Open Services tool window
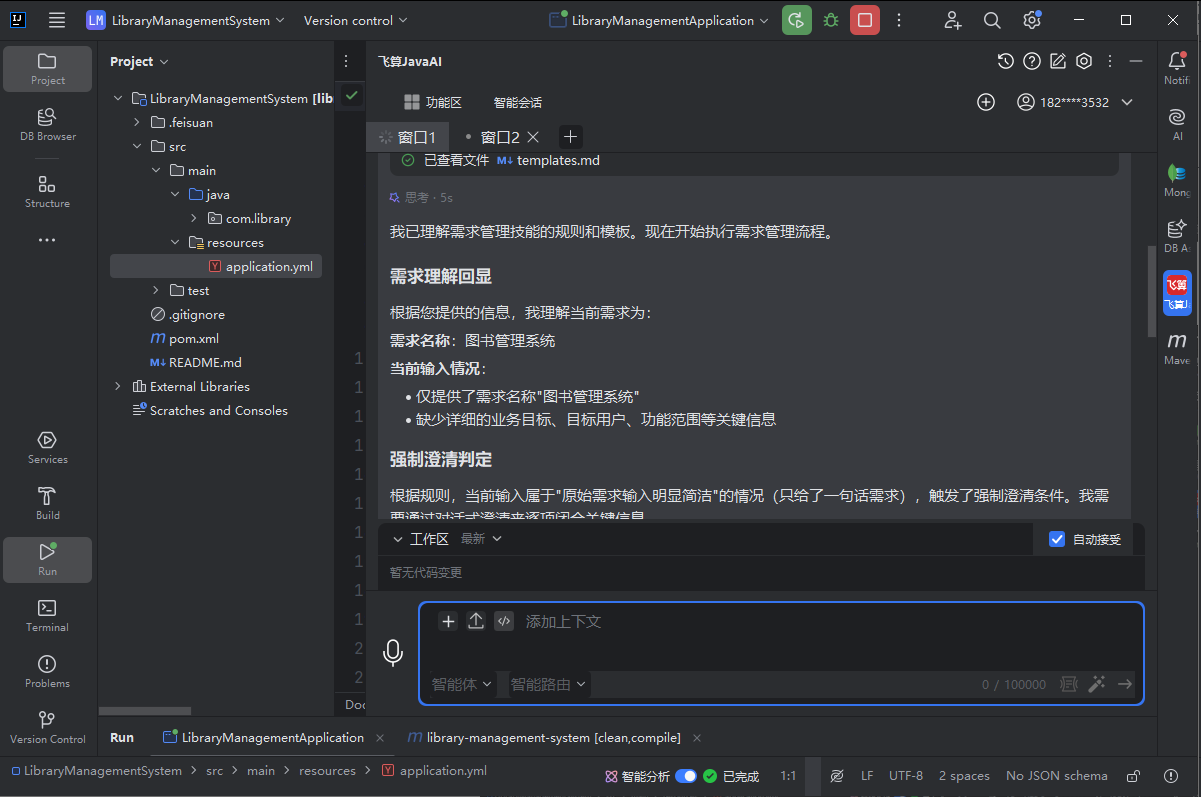Screen dimensions: 1201x797 tap(48, 447)
